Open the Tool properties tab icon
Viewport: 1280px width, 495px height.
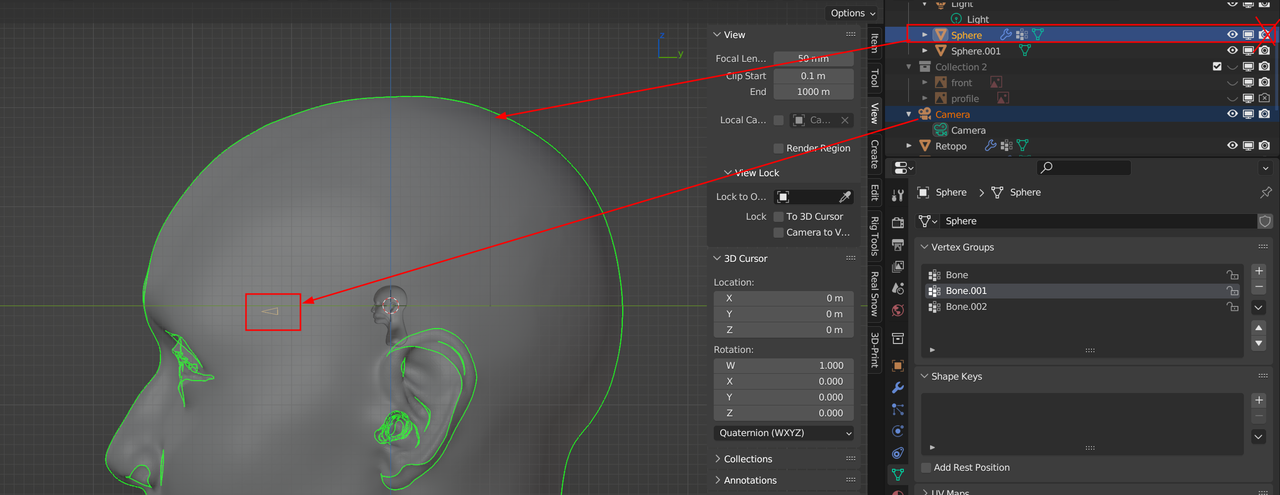coord(897,194)
